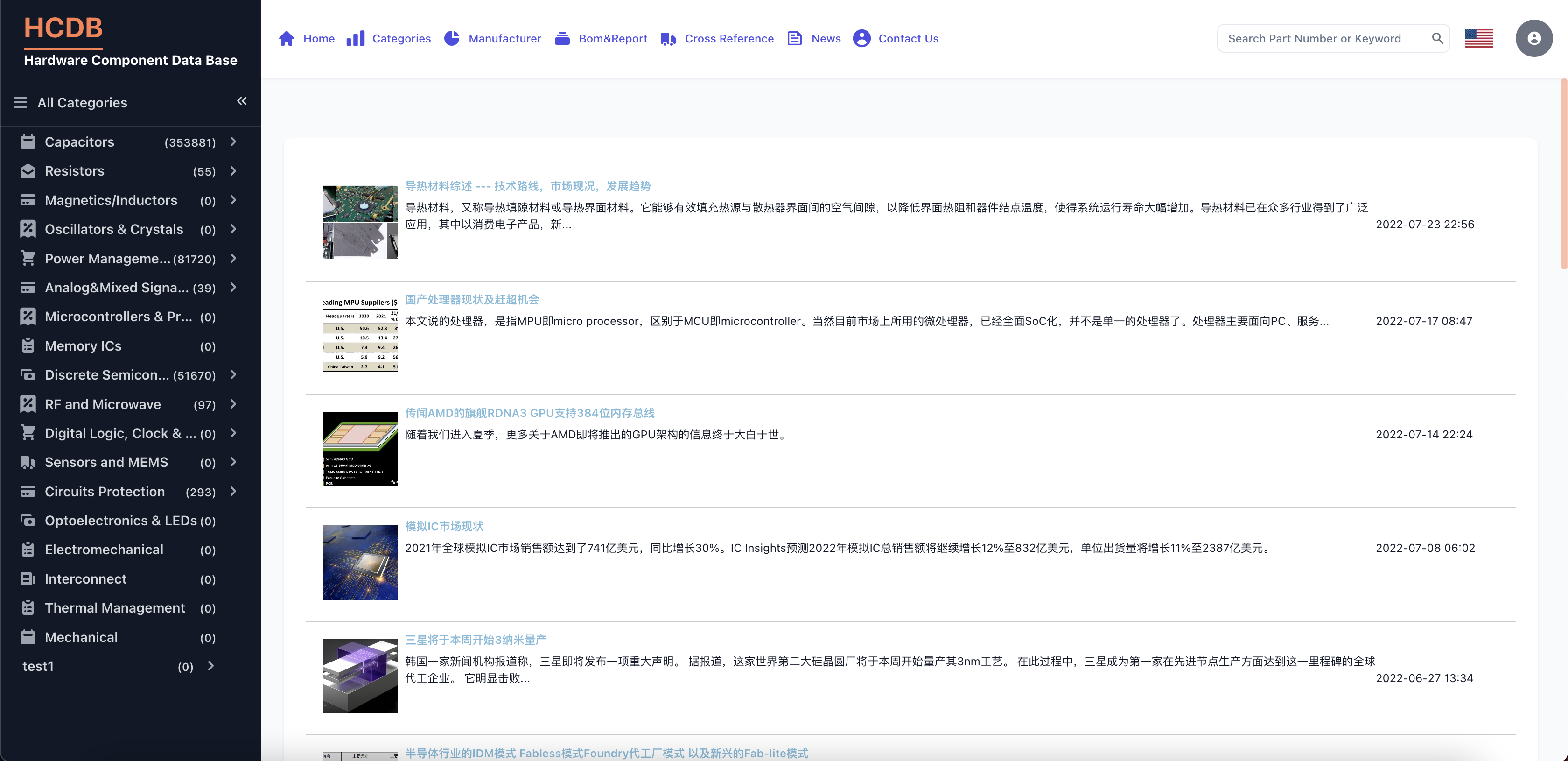Click the MPU suppliers table thumbnail

click(x=360, y=336)
